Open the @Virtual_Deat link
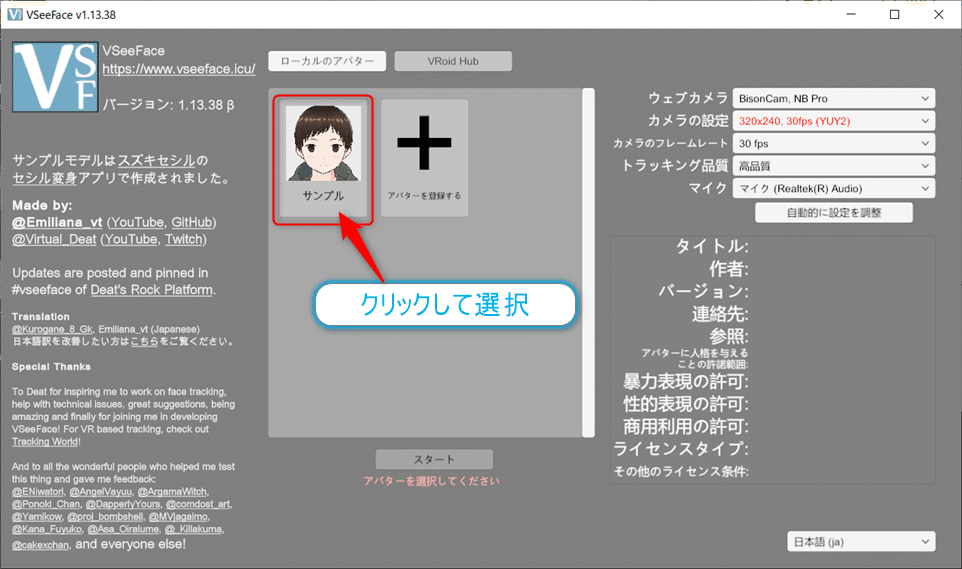 [54, 239]
